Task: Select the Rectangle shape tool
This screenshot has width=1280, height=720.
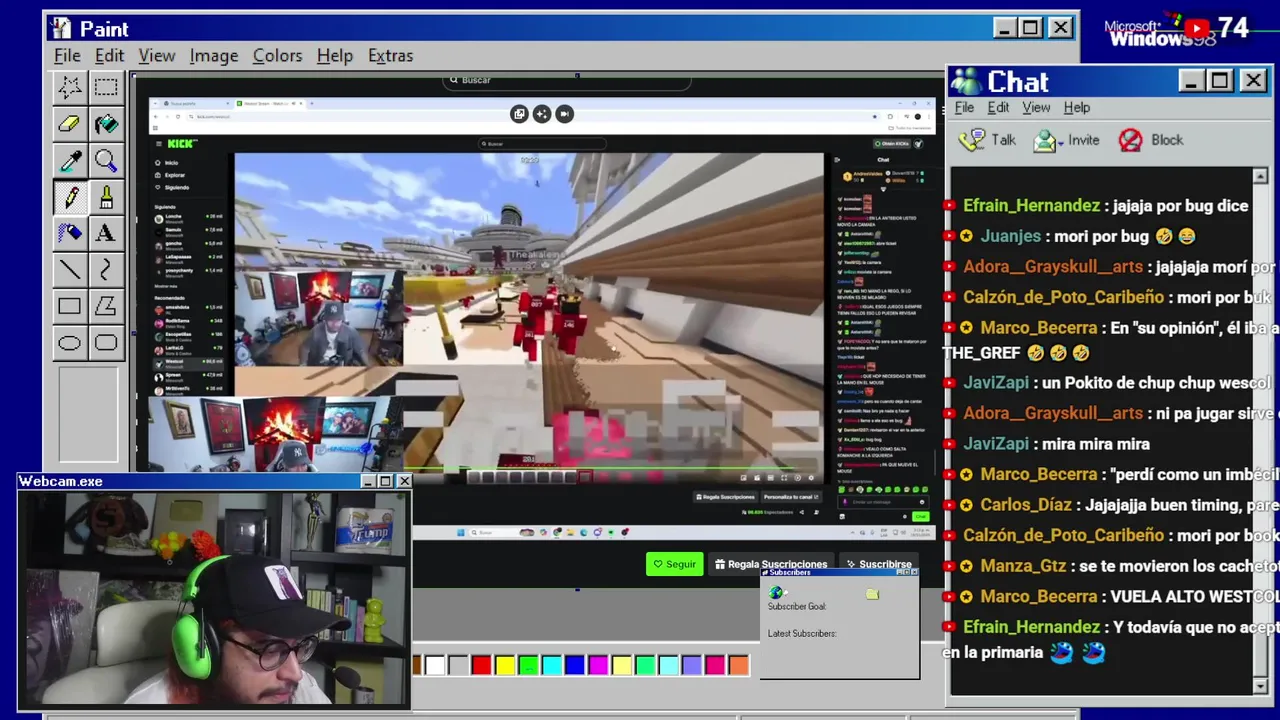Action: point(69,306)
